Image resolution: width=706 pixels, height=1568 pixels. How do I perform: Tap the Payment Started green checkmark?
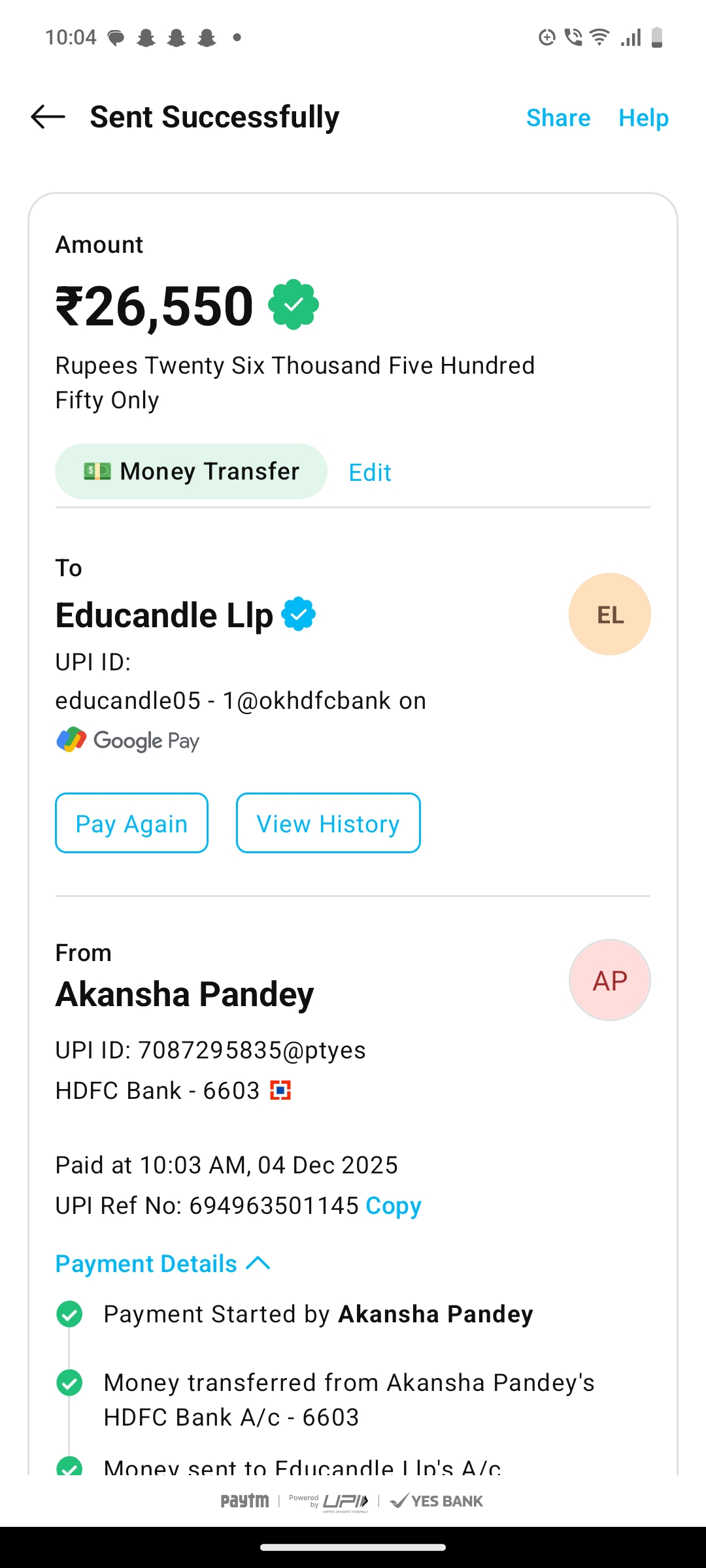point(69,1315)
